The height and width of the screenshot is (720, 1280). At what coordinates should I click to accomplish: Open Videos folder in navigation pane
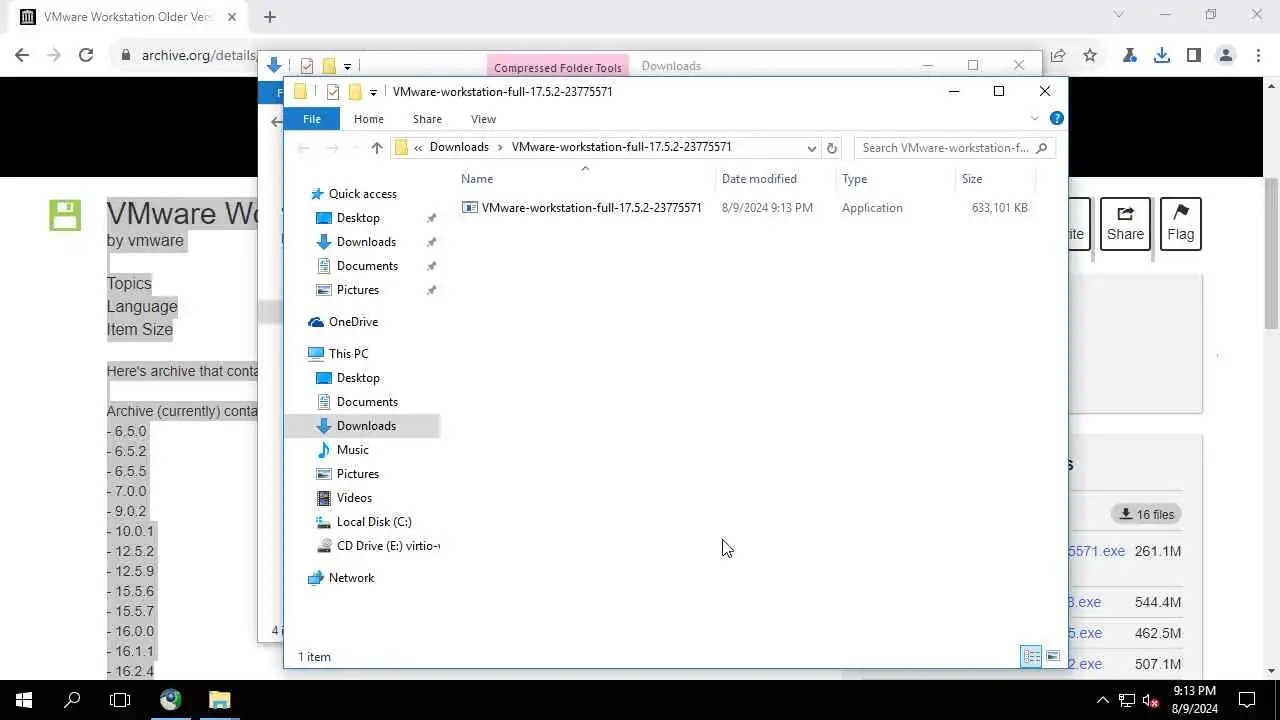[x=354, y=498]
